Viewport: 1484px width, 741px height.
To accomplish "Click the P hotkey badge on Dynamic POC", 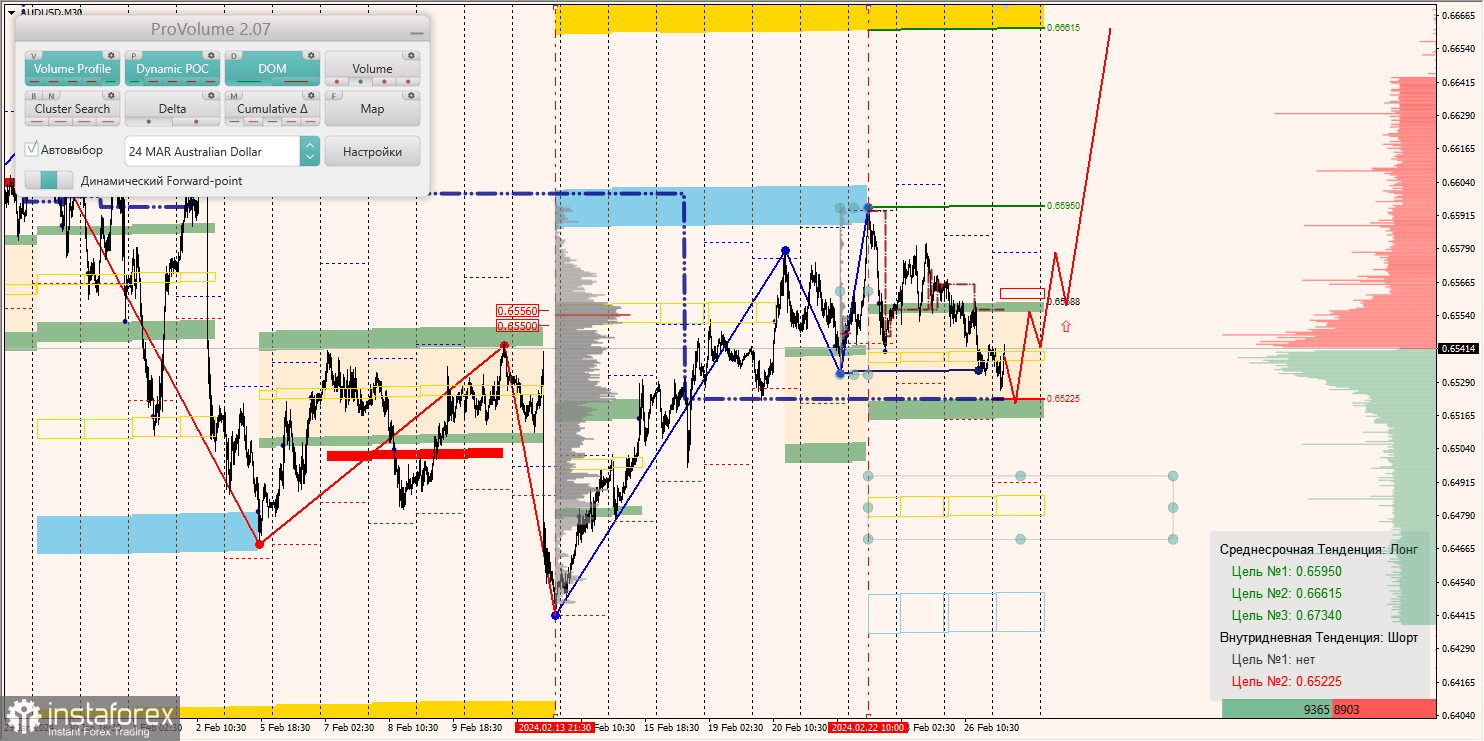I will click(134, 56).
